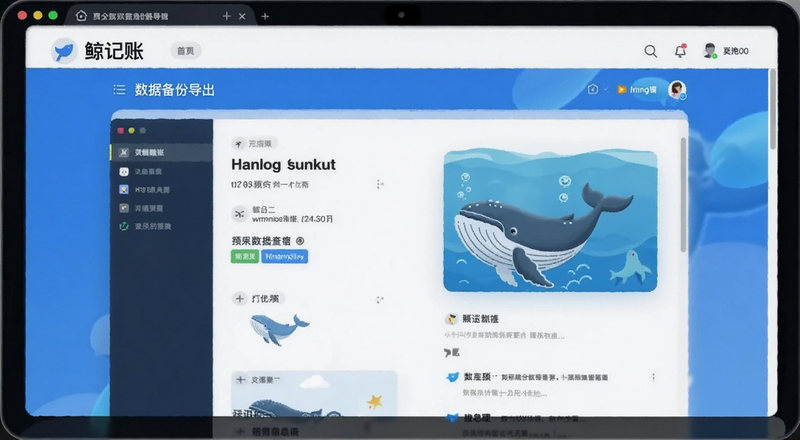Screen dimensions: 800x440
Task: Close the current browser tab
Action: (x=242, y=16)
